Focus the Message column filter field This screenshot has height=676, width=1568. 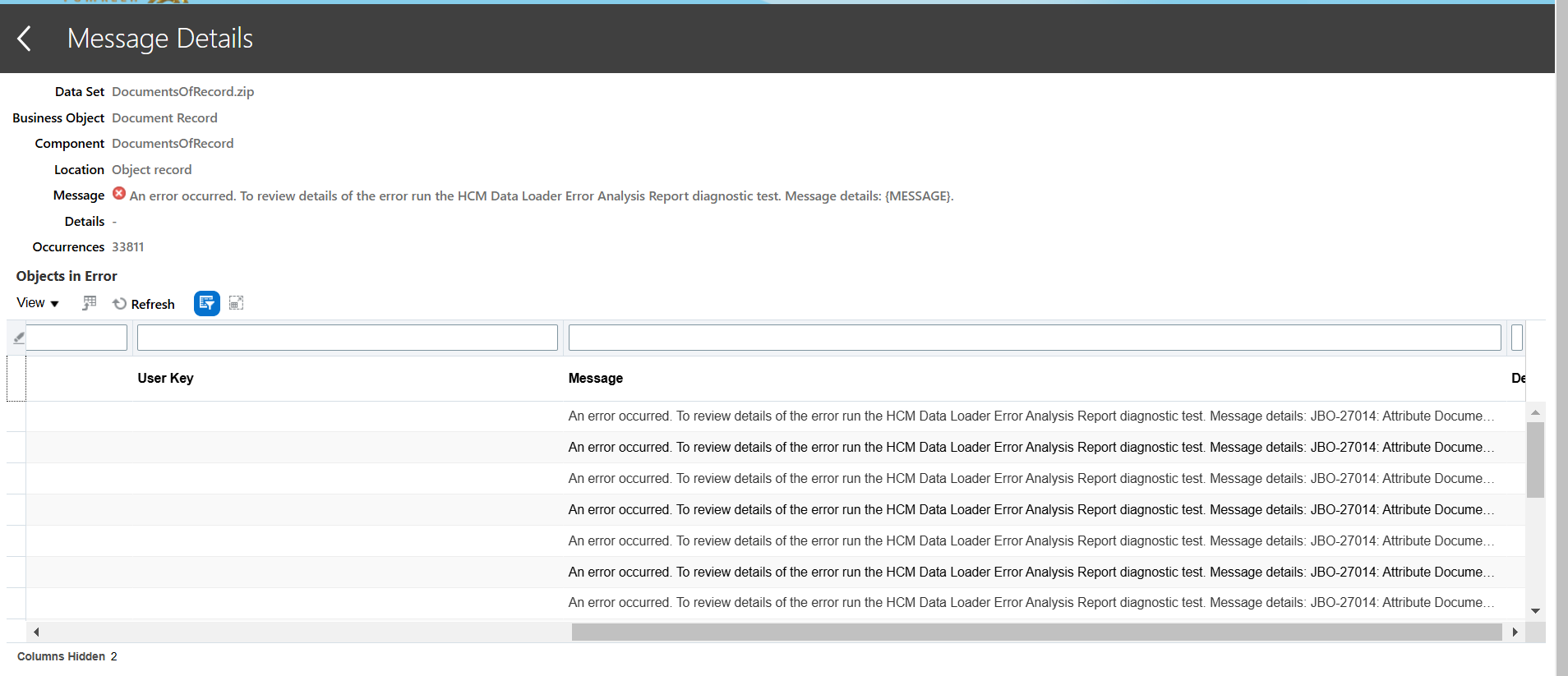1035,338
